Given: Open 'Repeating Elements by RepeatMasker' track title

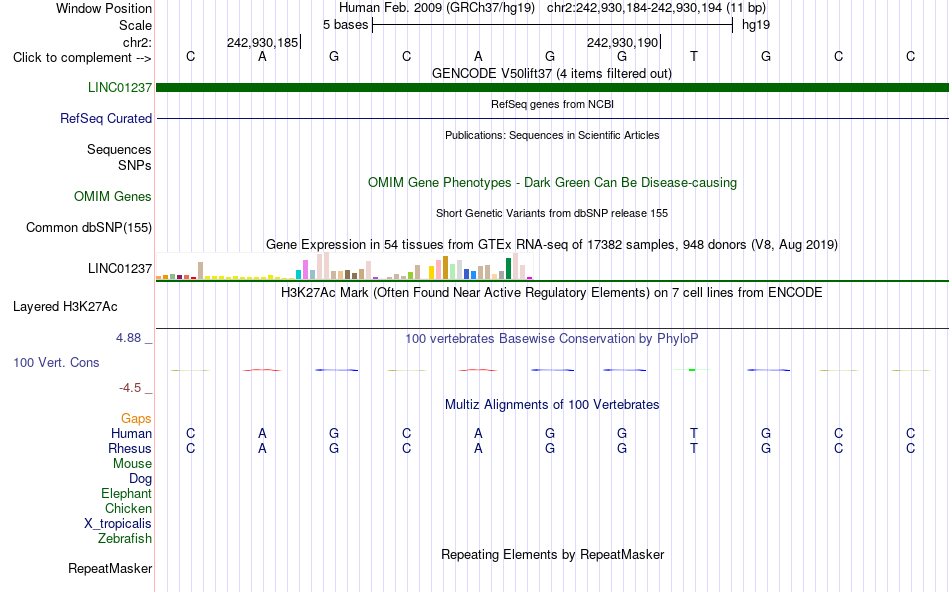Looking at the screenshot, I should coord(552,555).
